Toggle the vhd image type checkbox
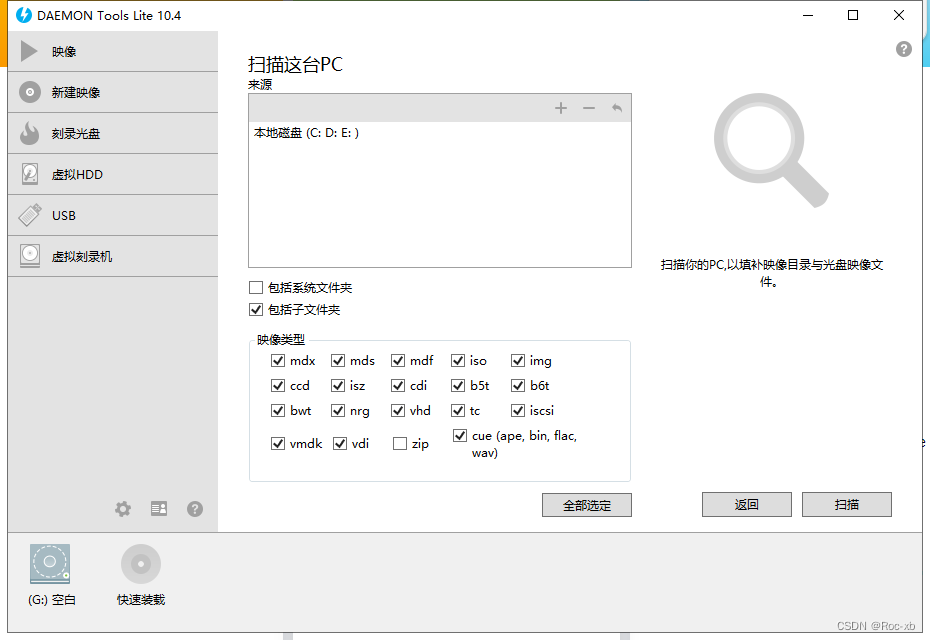Image resolution: width=930 pixels, height=640 pixels. [x=397, y=410]
